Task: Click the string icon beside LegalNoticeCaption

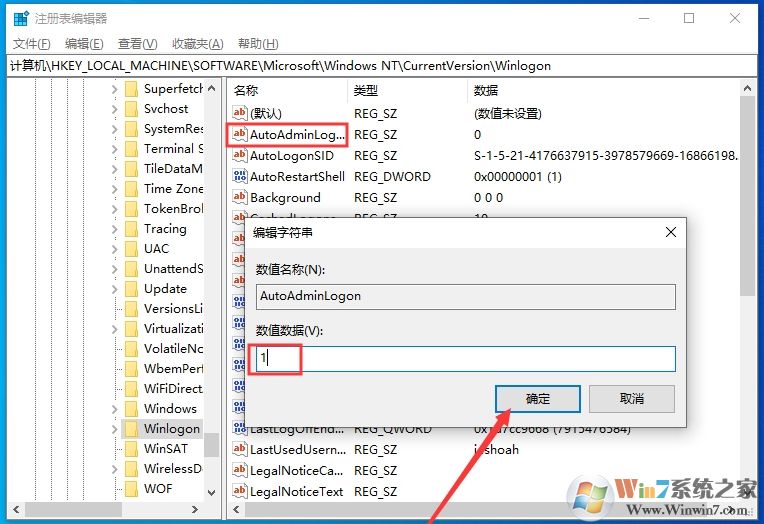Action: (239, 470)
